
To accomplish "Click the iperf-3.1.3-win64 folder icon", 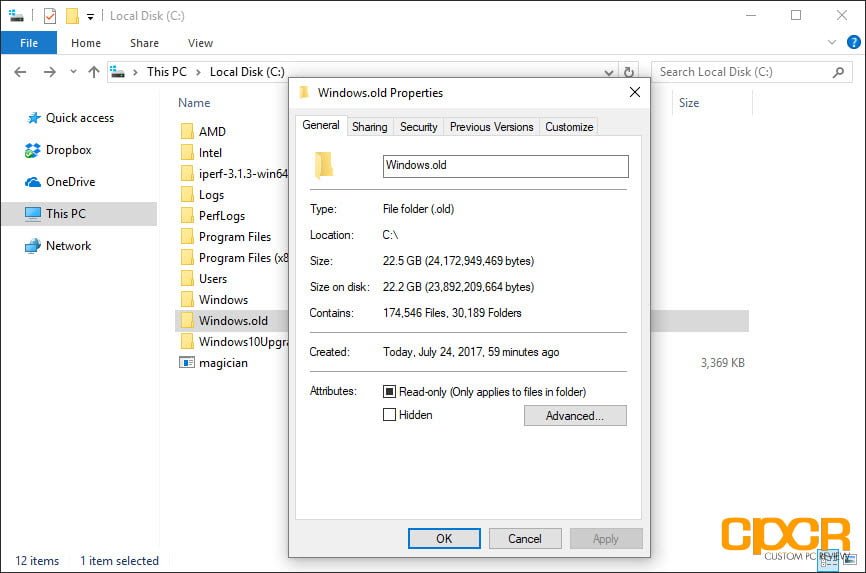I will coord(187,174).
